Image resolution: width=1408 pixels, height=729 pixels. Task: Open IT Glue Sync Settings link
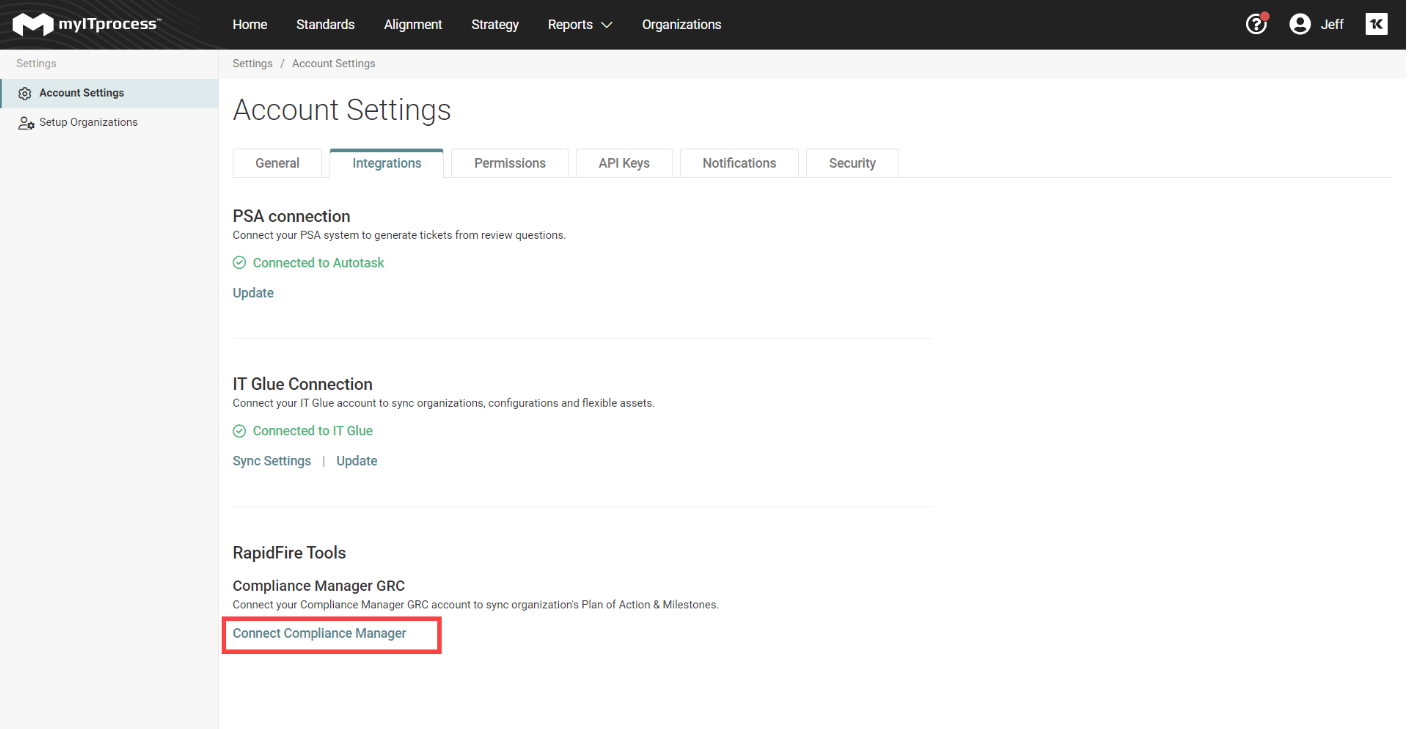(x=272, y=461)
